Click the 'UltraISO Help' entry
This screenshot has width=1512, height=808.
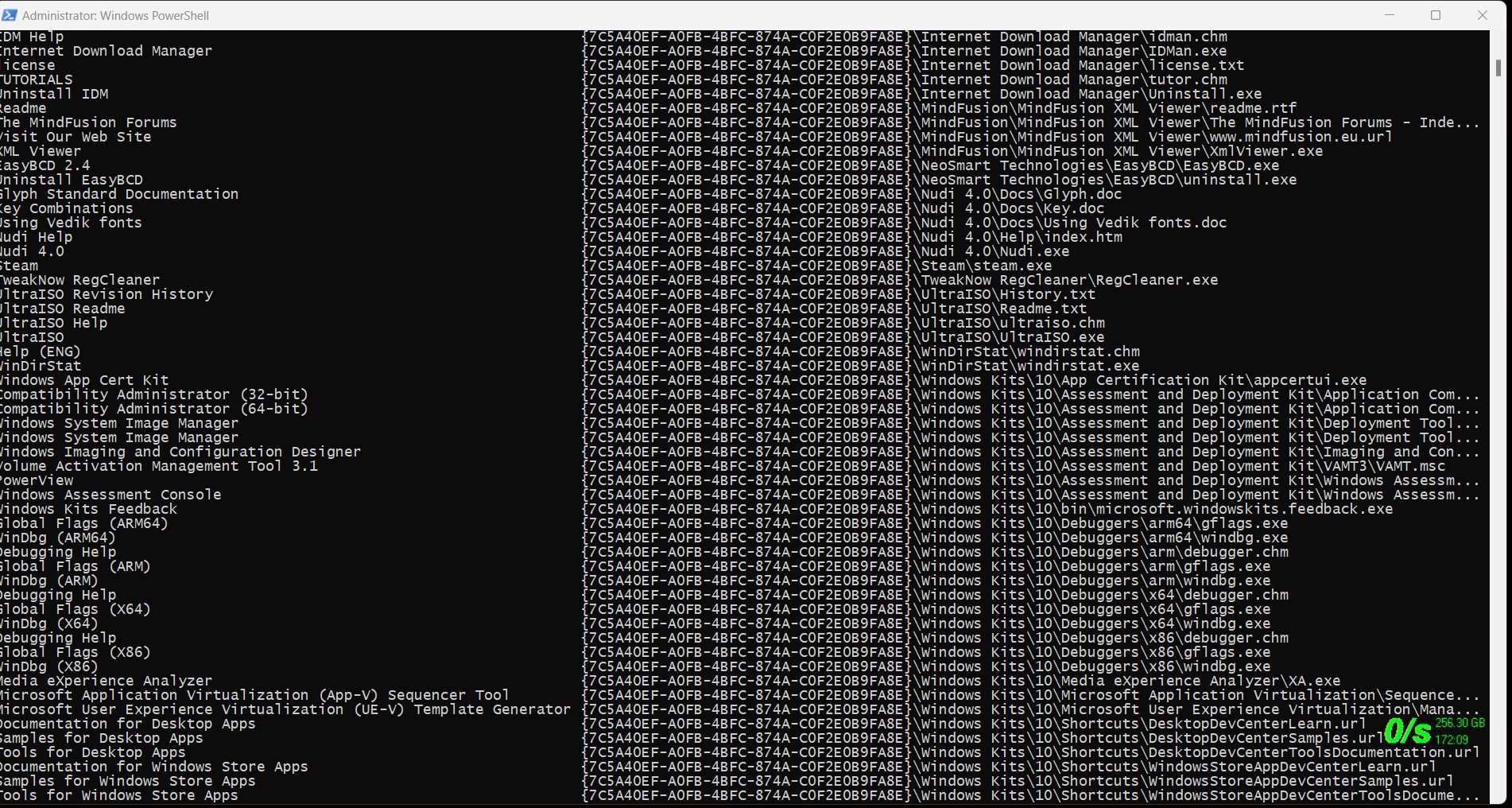pyautogui.click(x=53, y=323)
